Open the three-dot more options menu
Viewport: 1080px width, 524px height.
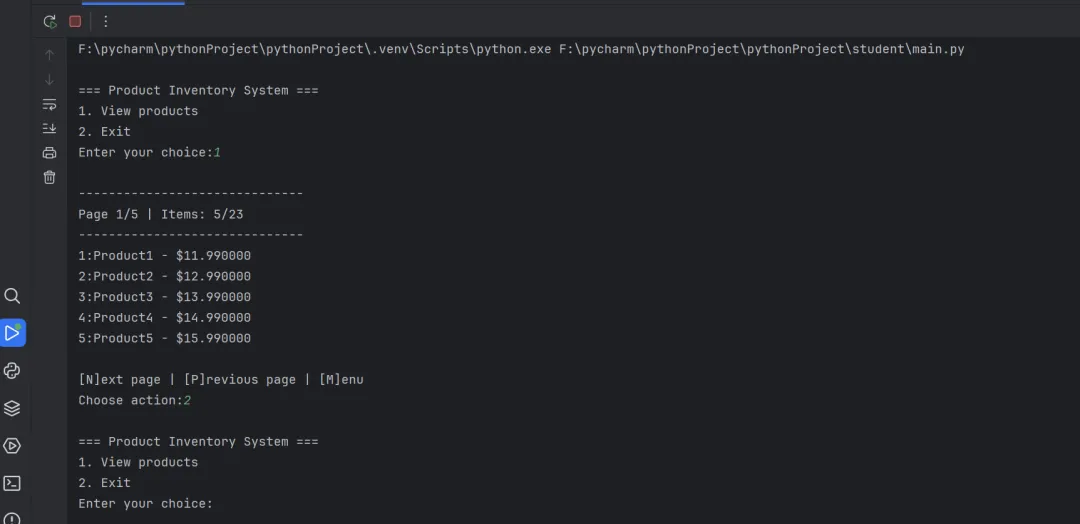click(x=105, y=21)
